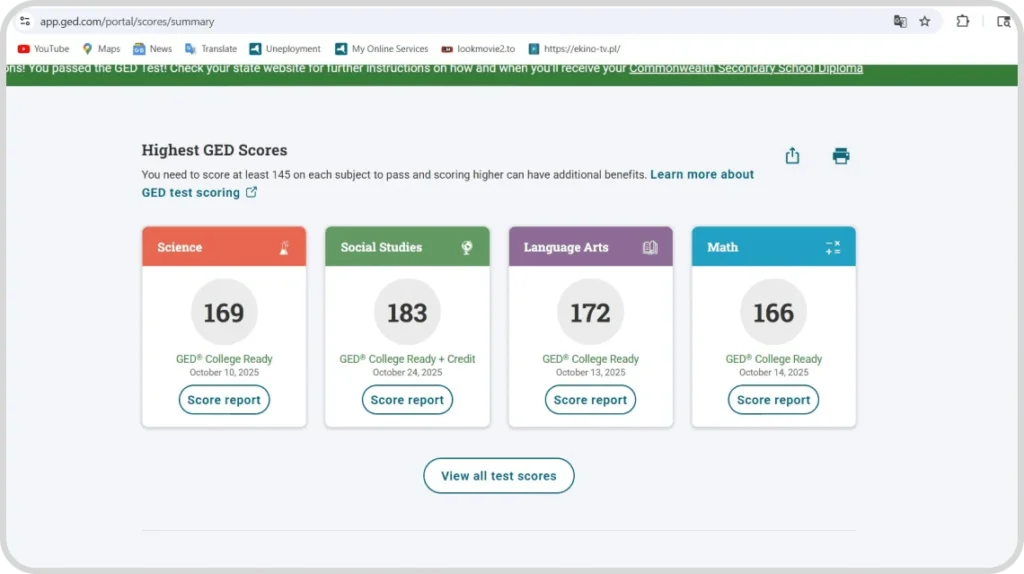Click the Science score 169
The width and height of the screenshot is (1024, 574).
[224, 313]
